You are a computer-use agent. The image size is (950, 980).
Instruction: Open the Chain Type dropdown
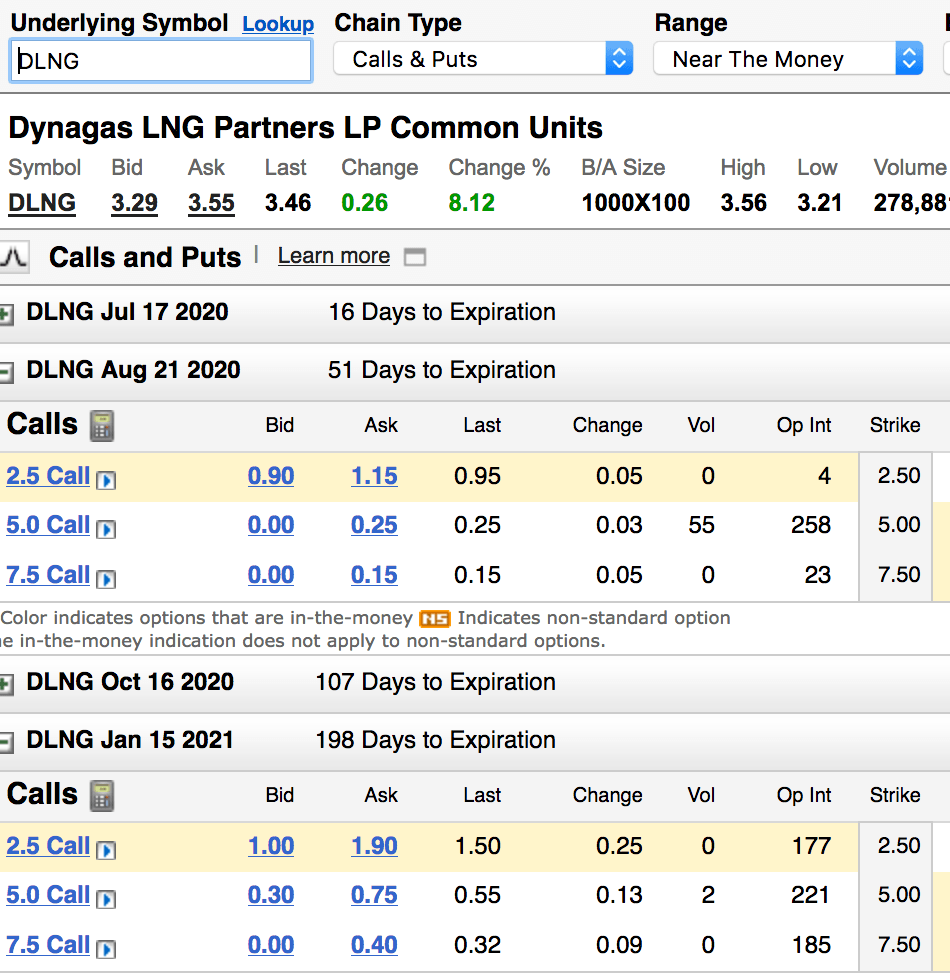click(484, 59)
